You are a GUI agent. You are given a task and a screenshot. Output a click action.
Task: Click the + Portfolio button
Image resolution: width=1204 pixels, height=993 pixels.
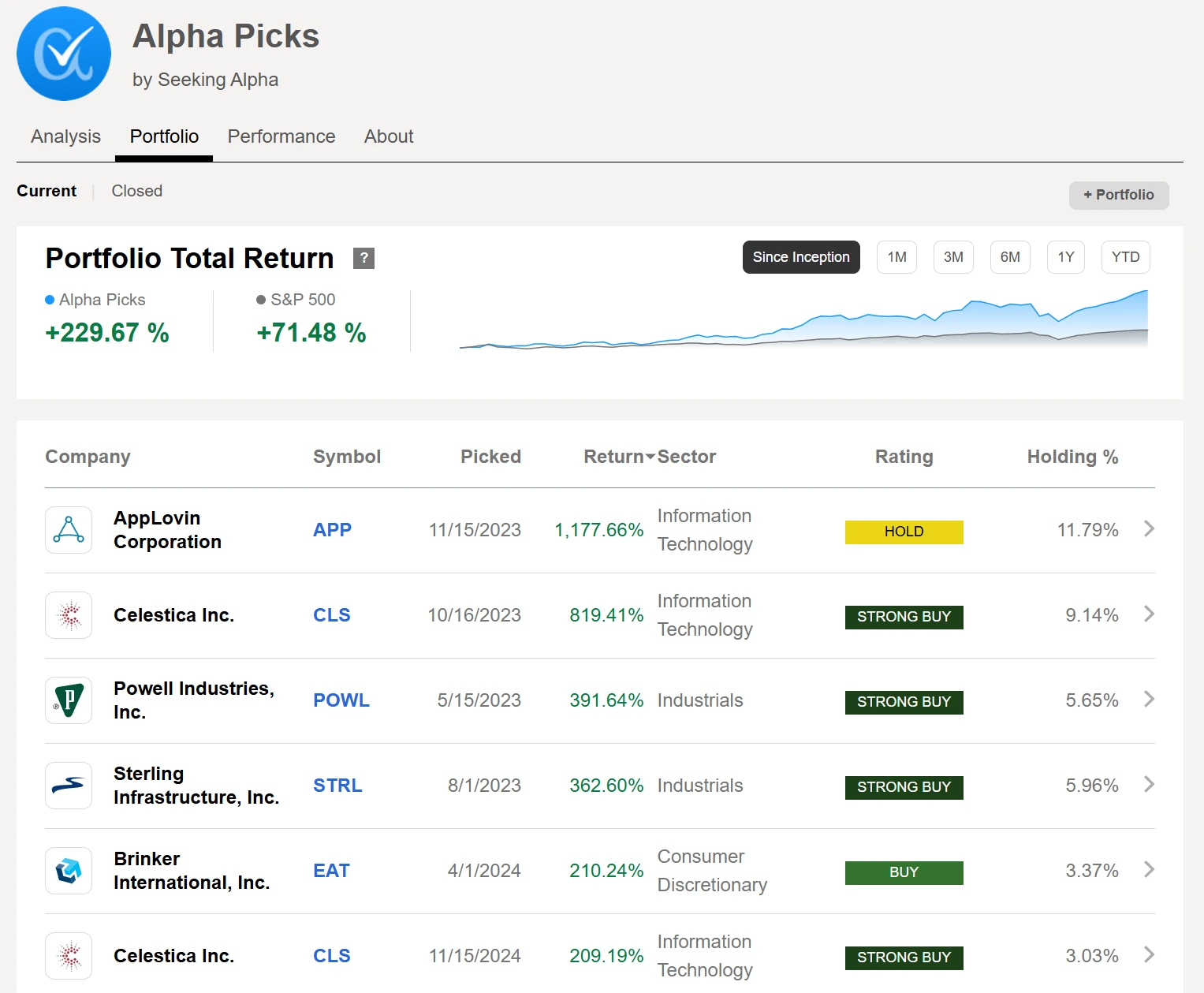(x=1118, y=195)
